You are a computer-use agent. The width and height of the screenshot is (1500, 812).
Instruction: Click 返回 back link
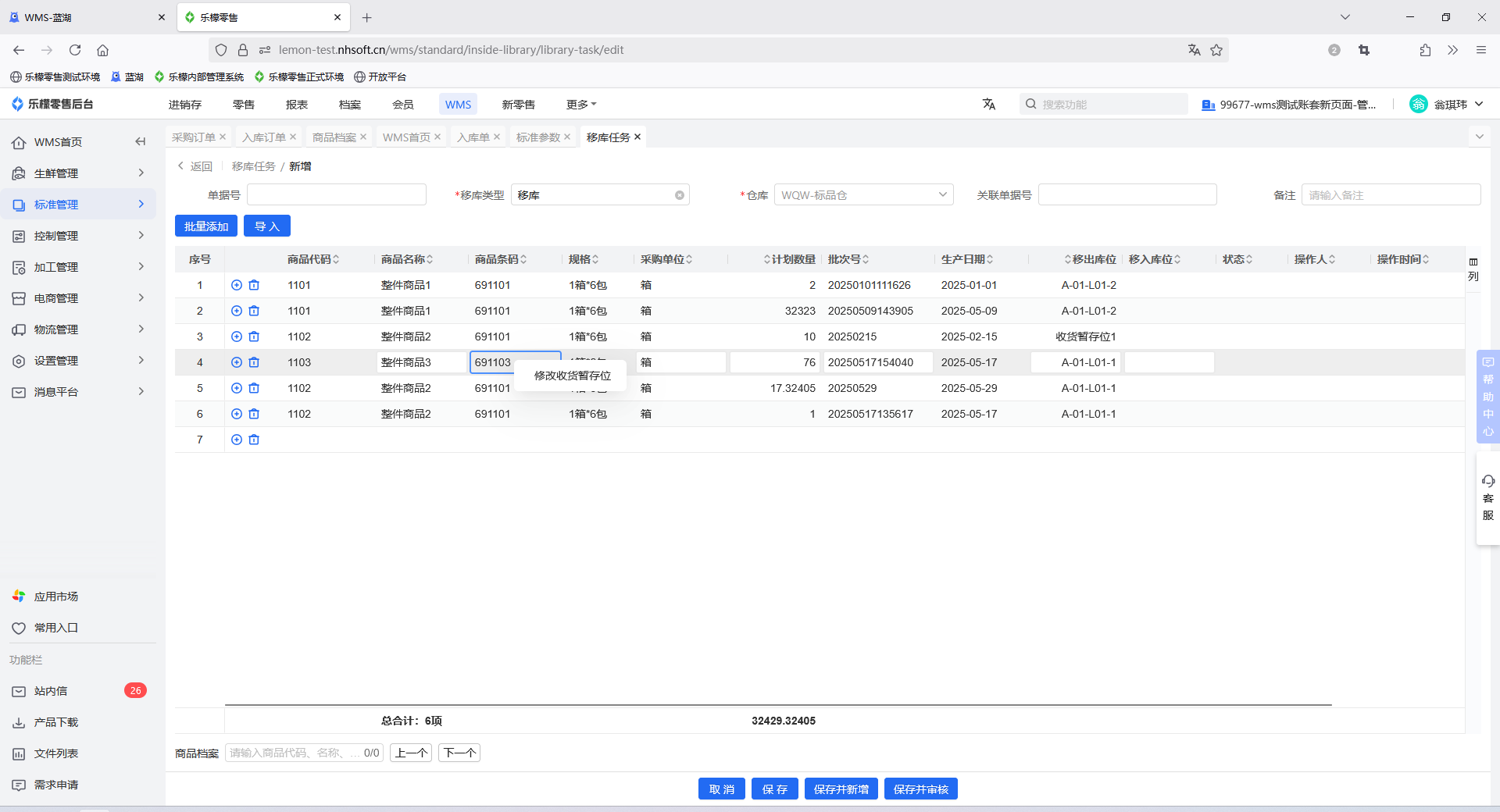click(x=195, y=166)
